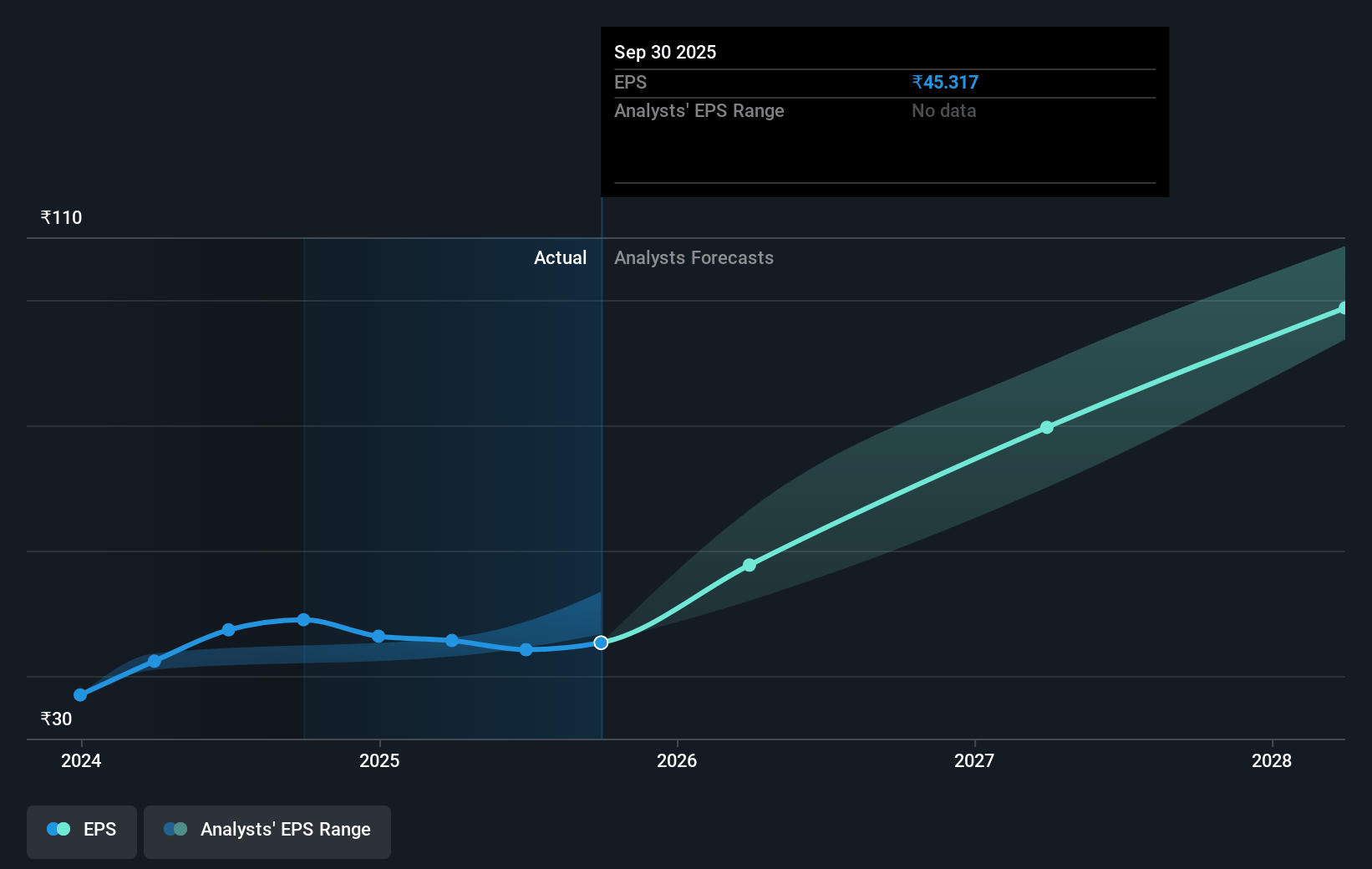Click the 2024 x-axis label
The height and width of the screenshot is (869, 1372).
[x=81, y=761]
